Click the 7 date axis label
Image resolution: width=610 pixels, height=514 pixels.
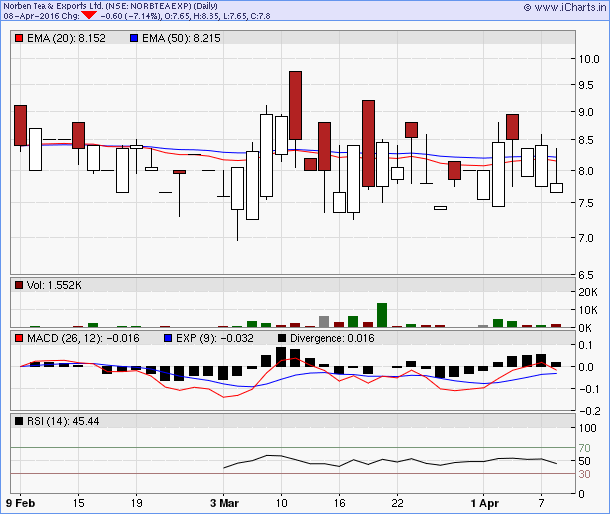541,503
